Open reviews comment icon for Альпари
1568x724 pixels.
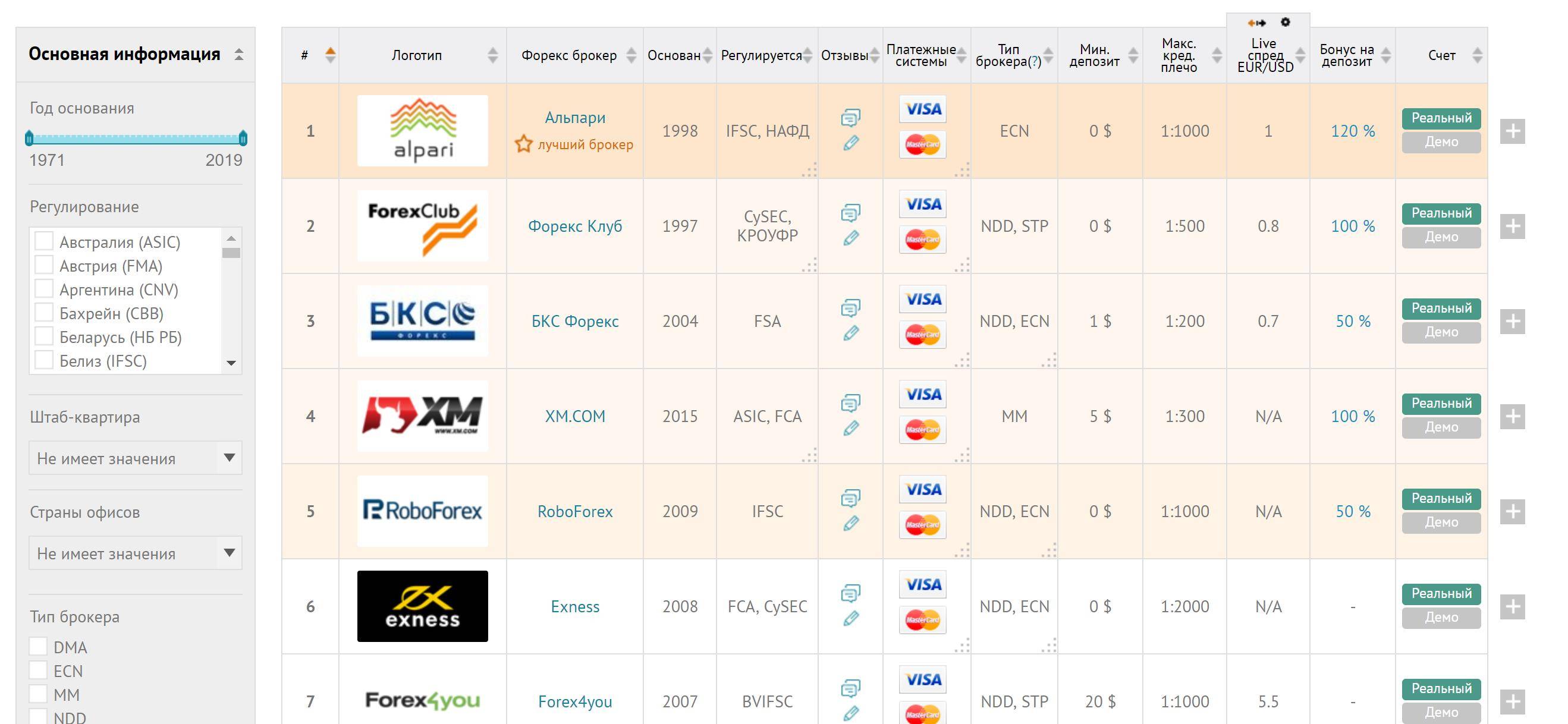[x=850, y=118]
